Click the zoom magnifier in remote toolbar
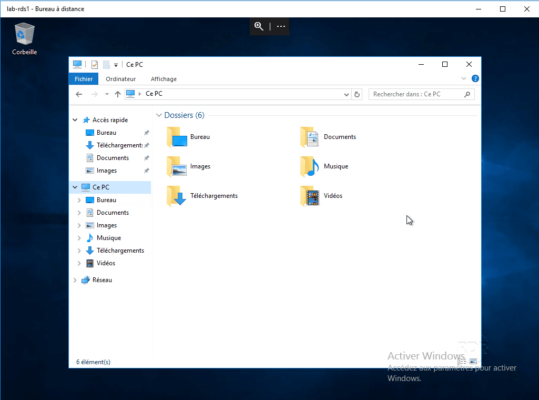Image resolution: width=539 pixels, height=400 pixels. (258, 26)
